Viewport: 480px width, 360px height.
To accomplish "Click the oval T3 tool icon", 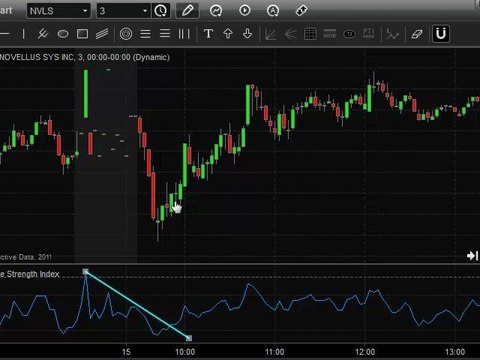I will click(349, 34).
